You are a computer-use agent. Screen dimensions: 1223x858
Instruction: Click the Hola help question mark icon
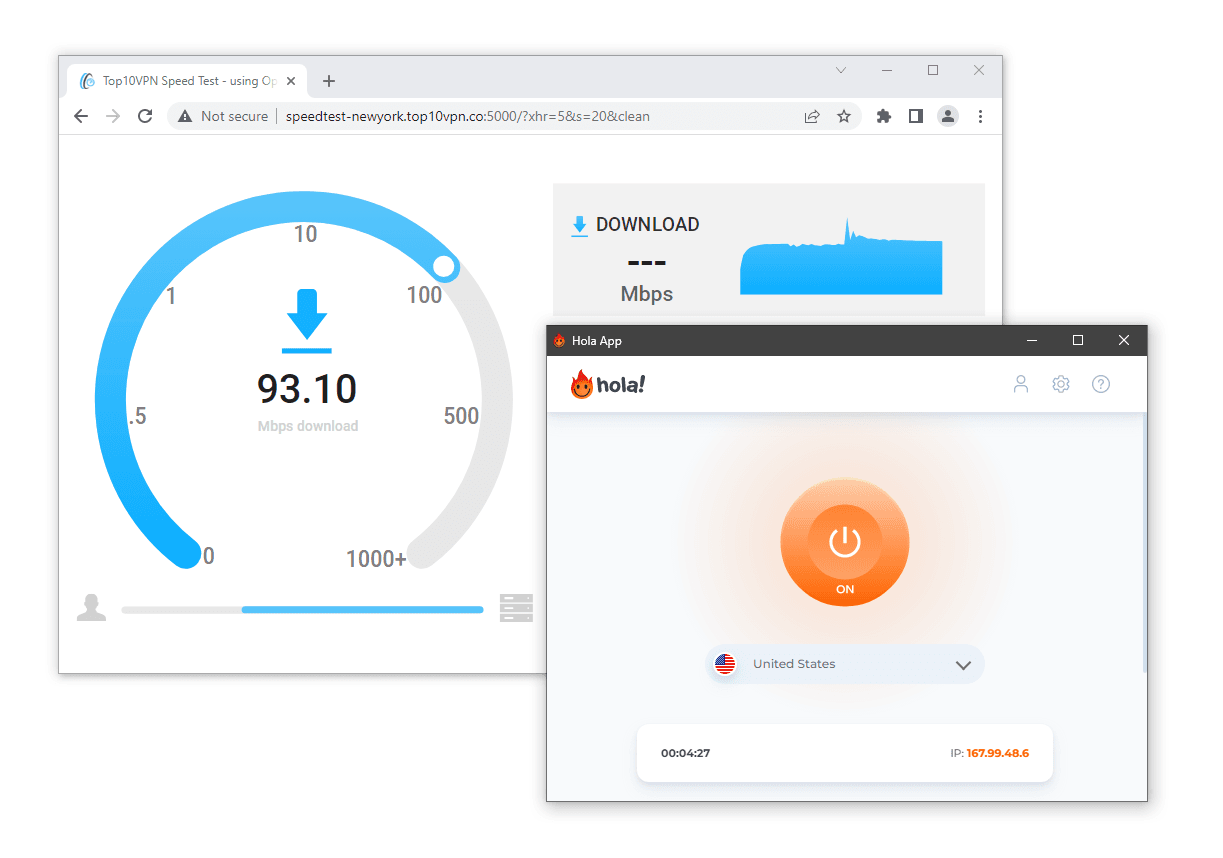pyautogui.click(x=1100, y=383)
